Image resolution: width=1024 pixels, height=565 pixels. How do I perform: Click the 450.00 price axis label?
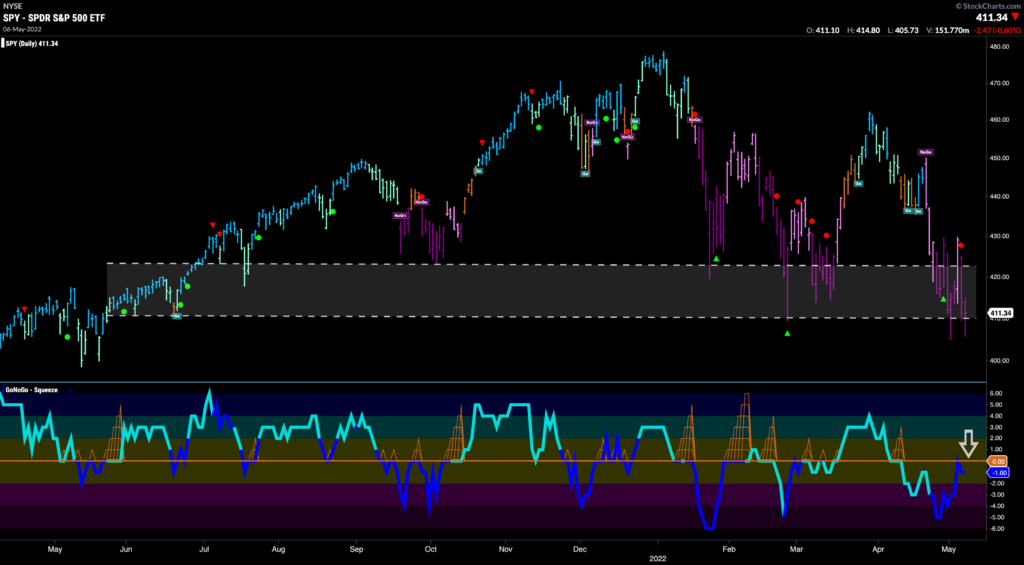999,157
